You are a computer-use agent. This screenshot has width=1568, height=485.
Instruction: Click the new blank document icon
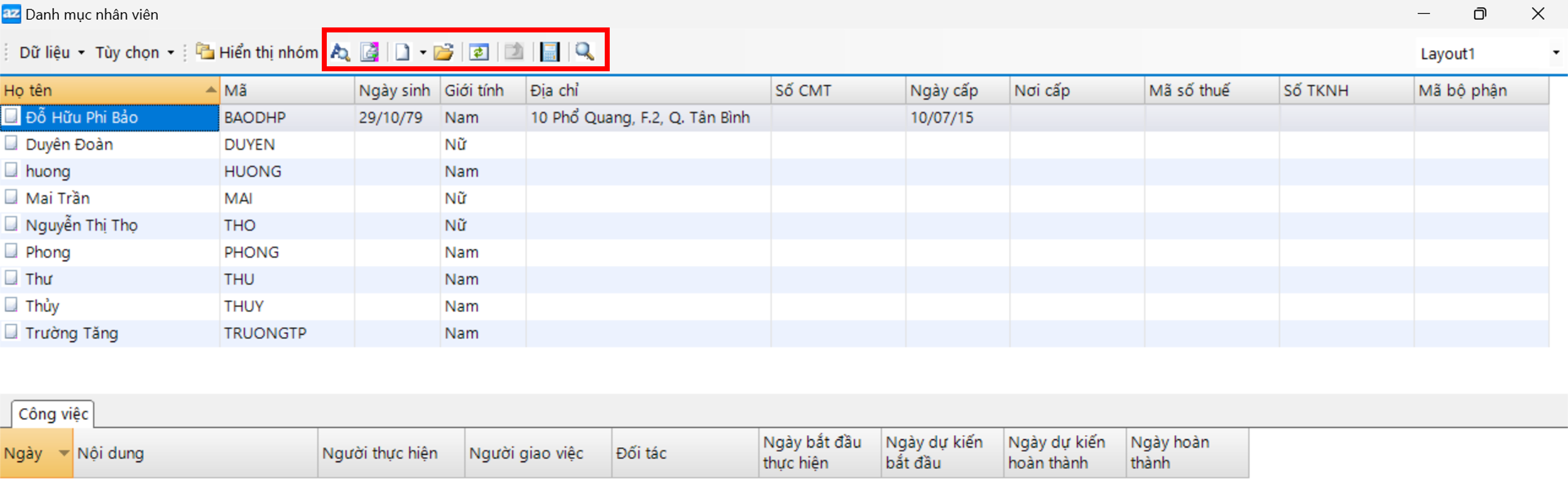pyautogui.click(x=402, y=52)
